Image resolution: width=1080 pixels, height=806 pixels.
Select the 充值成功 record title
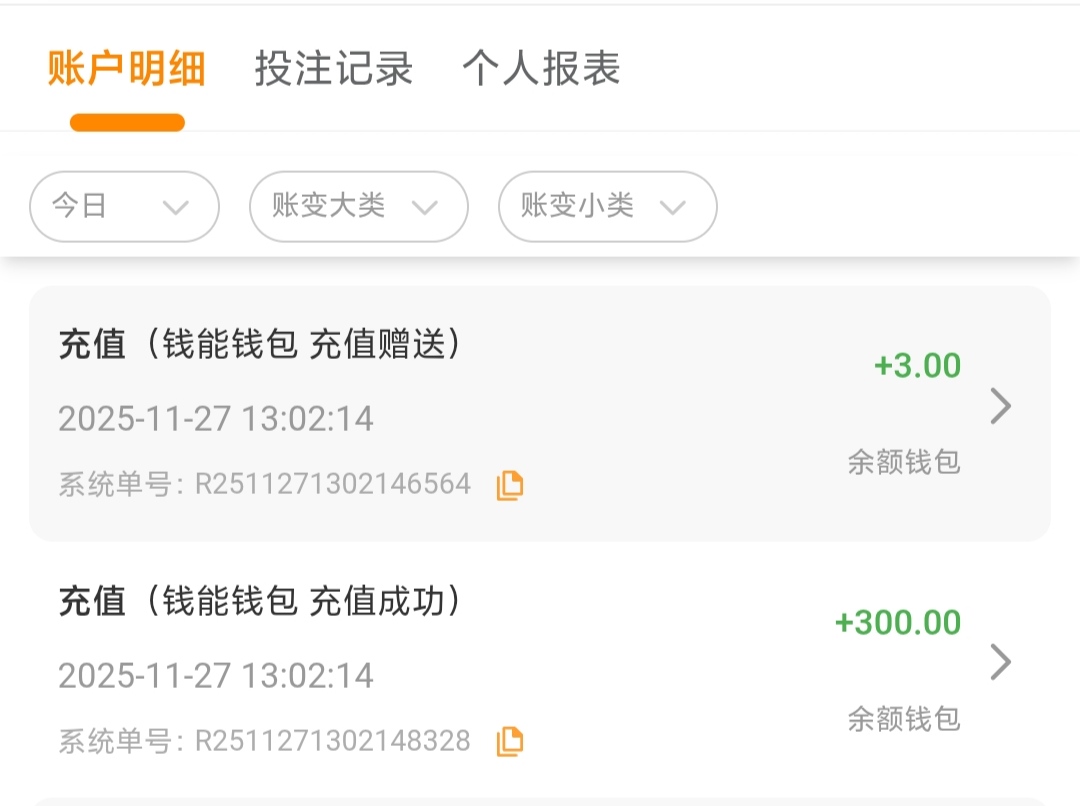(x=261, y=601)
